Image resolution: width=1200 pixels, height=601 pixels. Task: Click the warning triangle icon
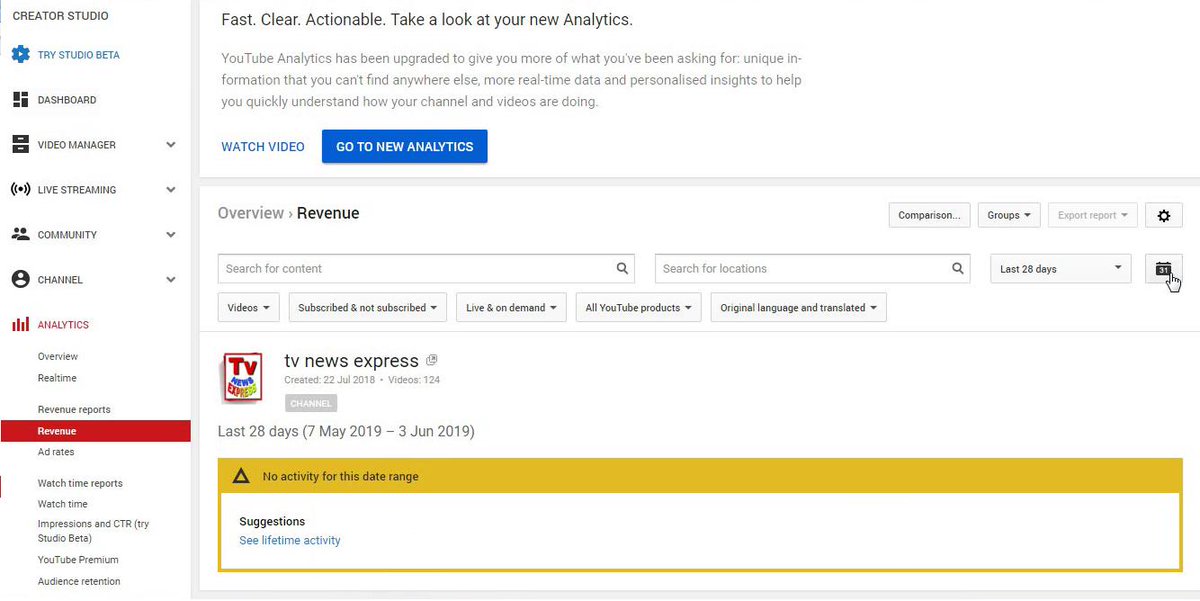coord(241,476)
